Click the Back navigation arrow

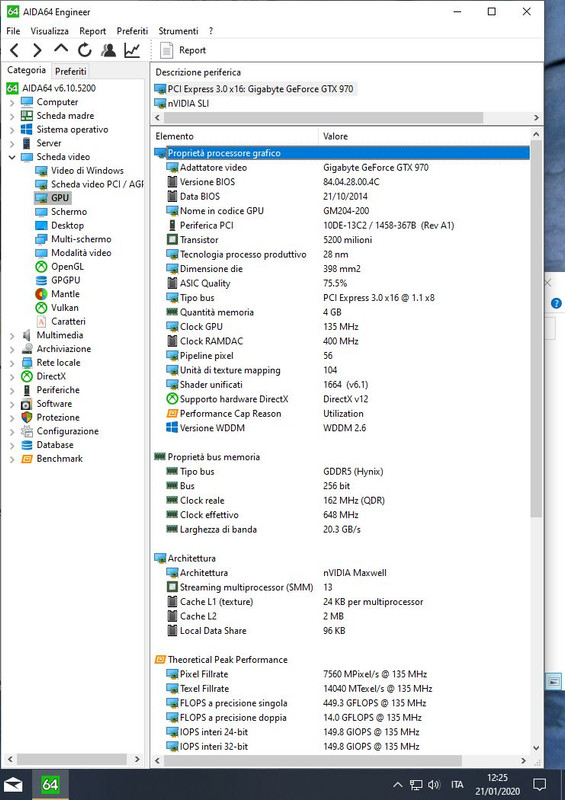tap(14, 50)
